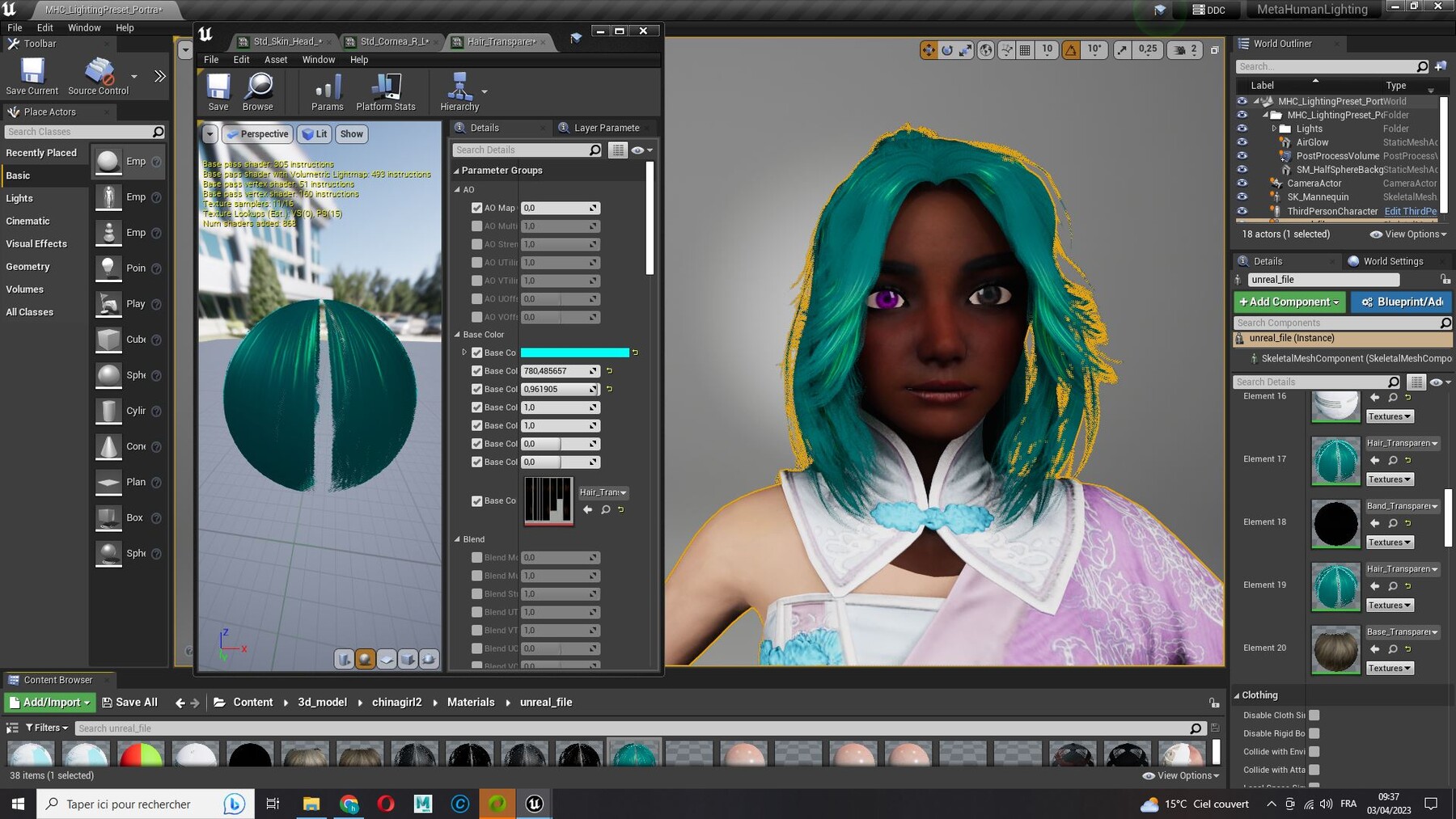Open cyan Base Color swatch picker

[x=575, y=353]
